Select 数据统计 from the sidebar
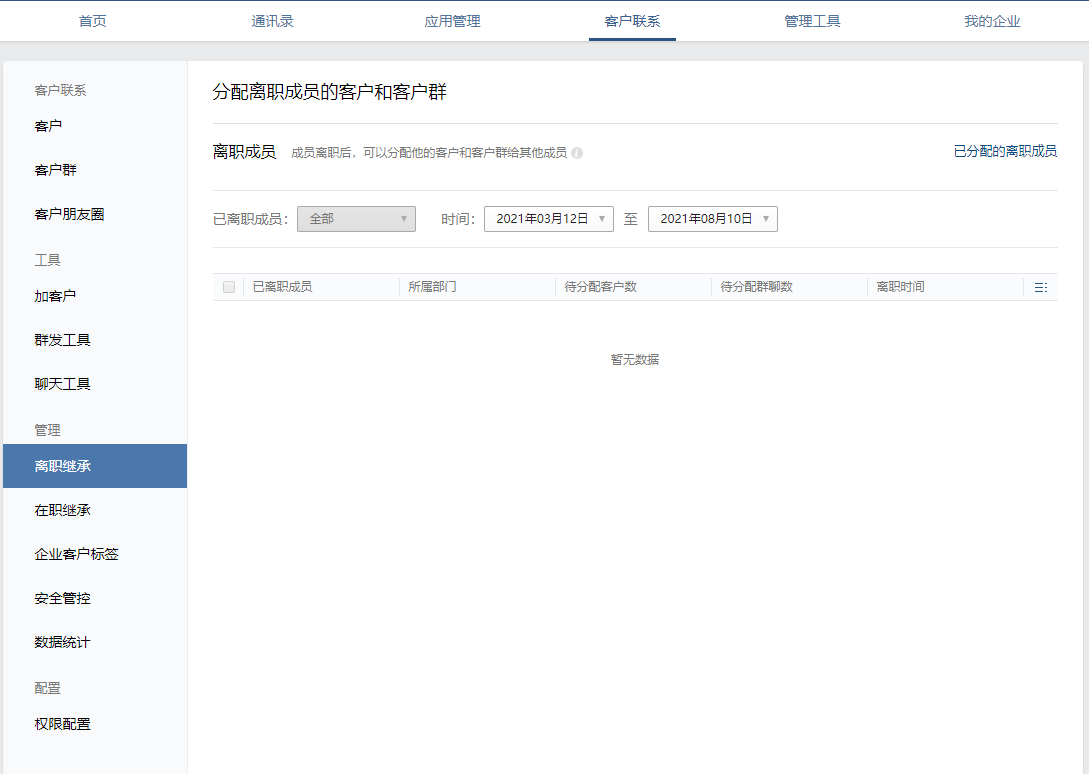 pyautogui.click(x=62, y=642)
